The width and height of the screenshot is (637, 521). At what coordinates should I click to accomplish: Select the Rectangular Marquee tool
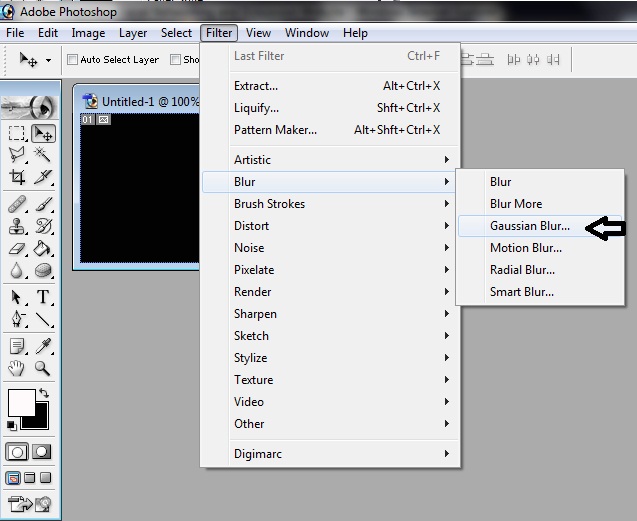pos(17,133)
